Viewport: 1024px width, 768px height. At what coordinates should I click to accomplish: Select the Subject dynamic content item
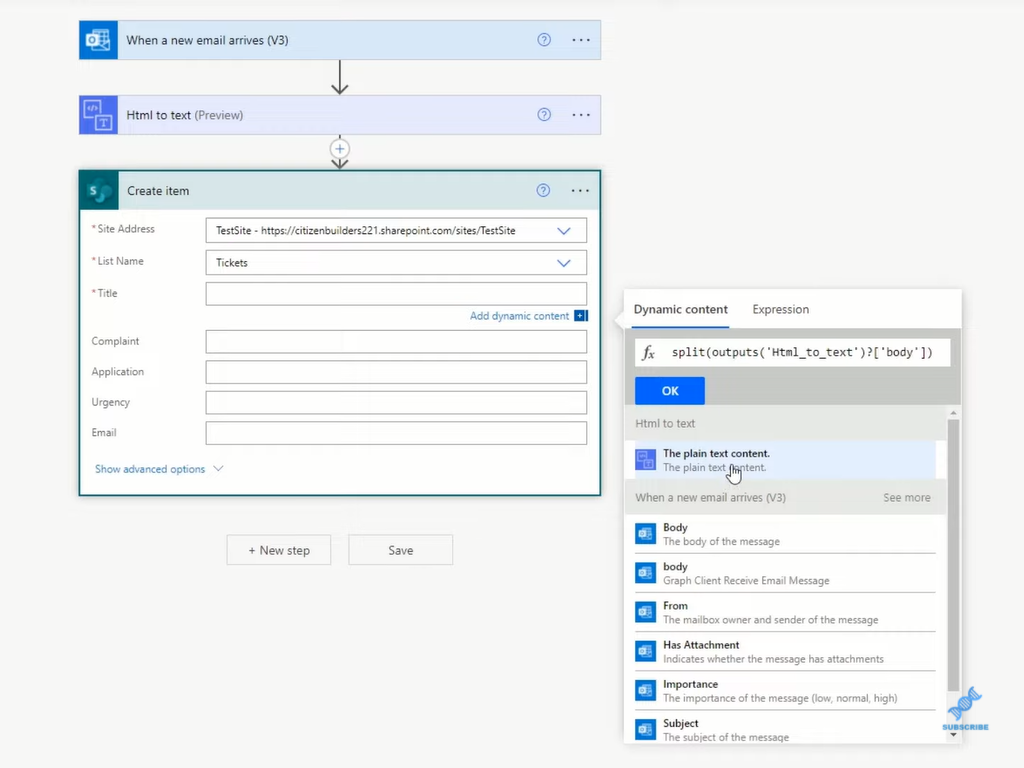tap(785, 729)
